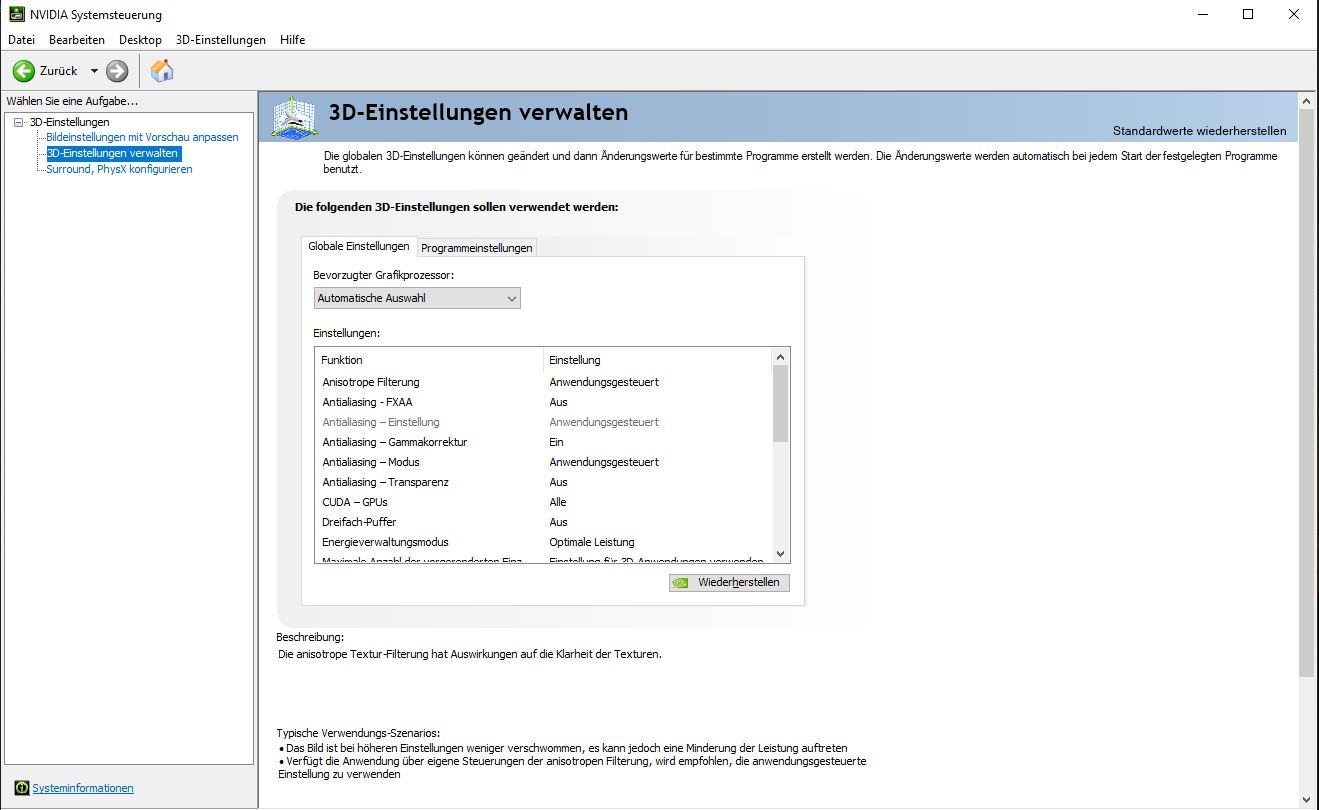Select the Dreifach-Puffer row
Screen dimensions: 1319x810
tap(544, 522)
